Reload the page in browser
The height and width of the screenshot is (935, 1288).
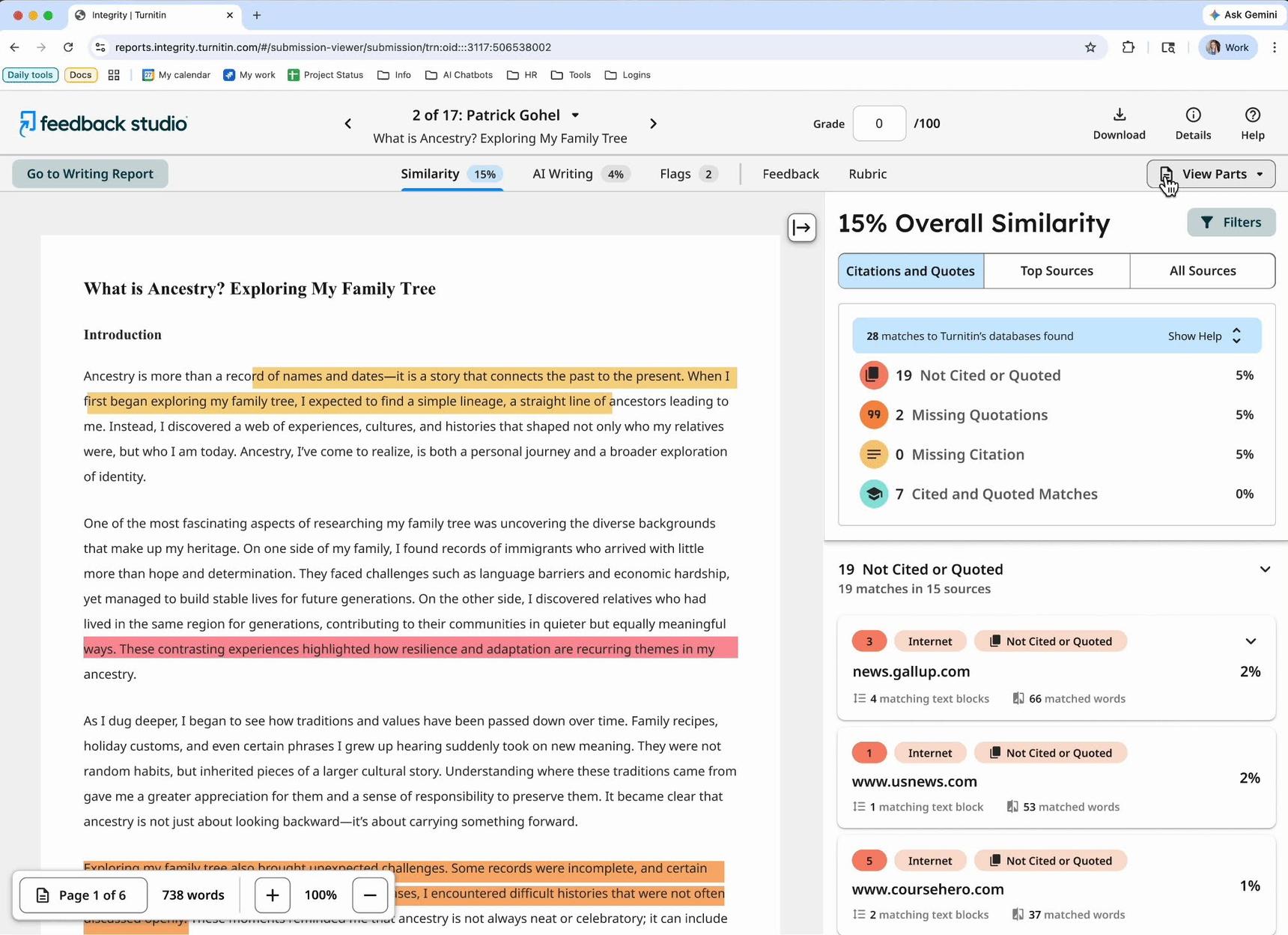coord(68,47)
